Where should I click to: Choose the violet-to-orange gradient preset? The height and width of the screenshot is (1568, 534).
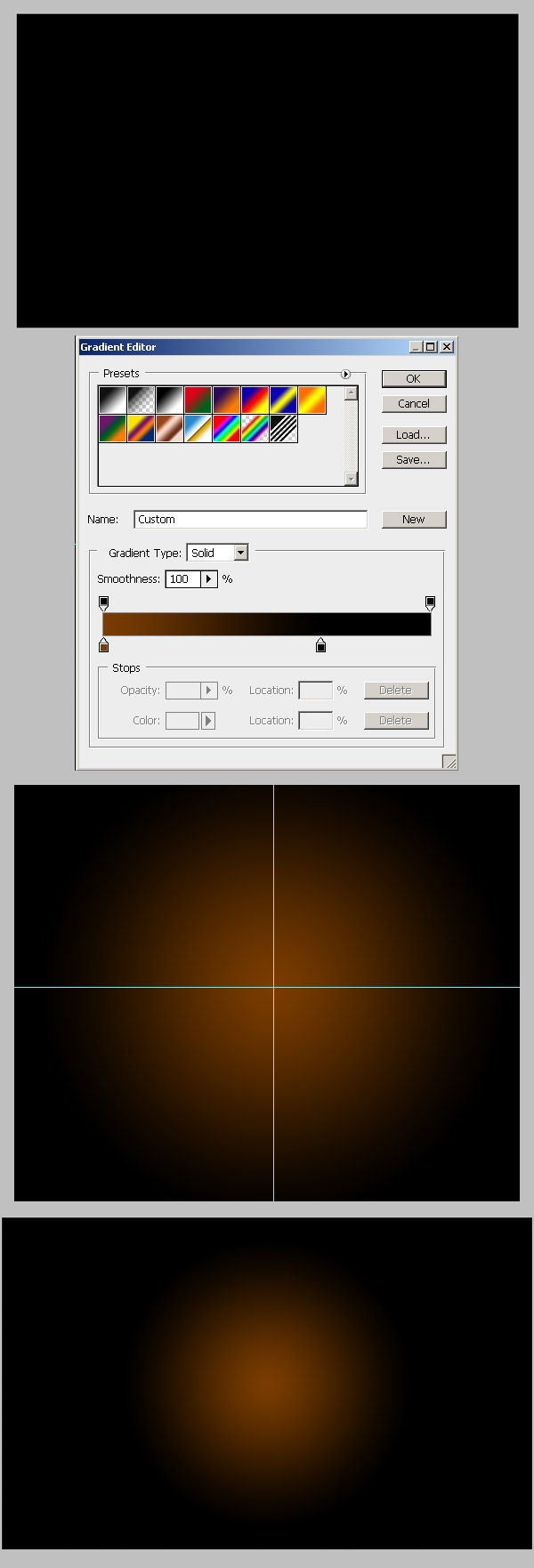[227, 400]
